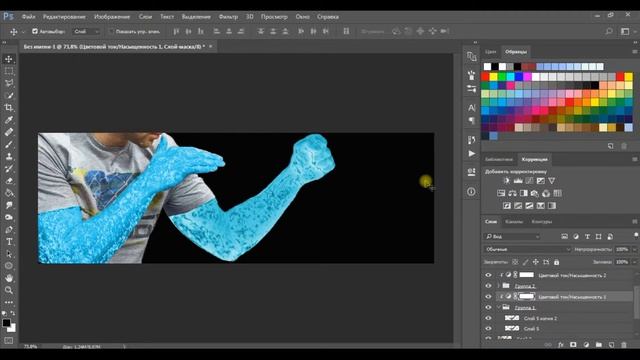The height and width of the screenshot is (360, 640).
Task: Hide the Слой 5 копия 2 layer
Action: (489, 318)
